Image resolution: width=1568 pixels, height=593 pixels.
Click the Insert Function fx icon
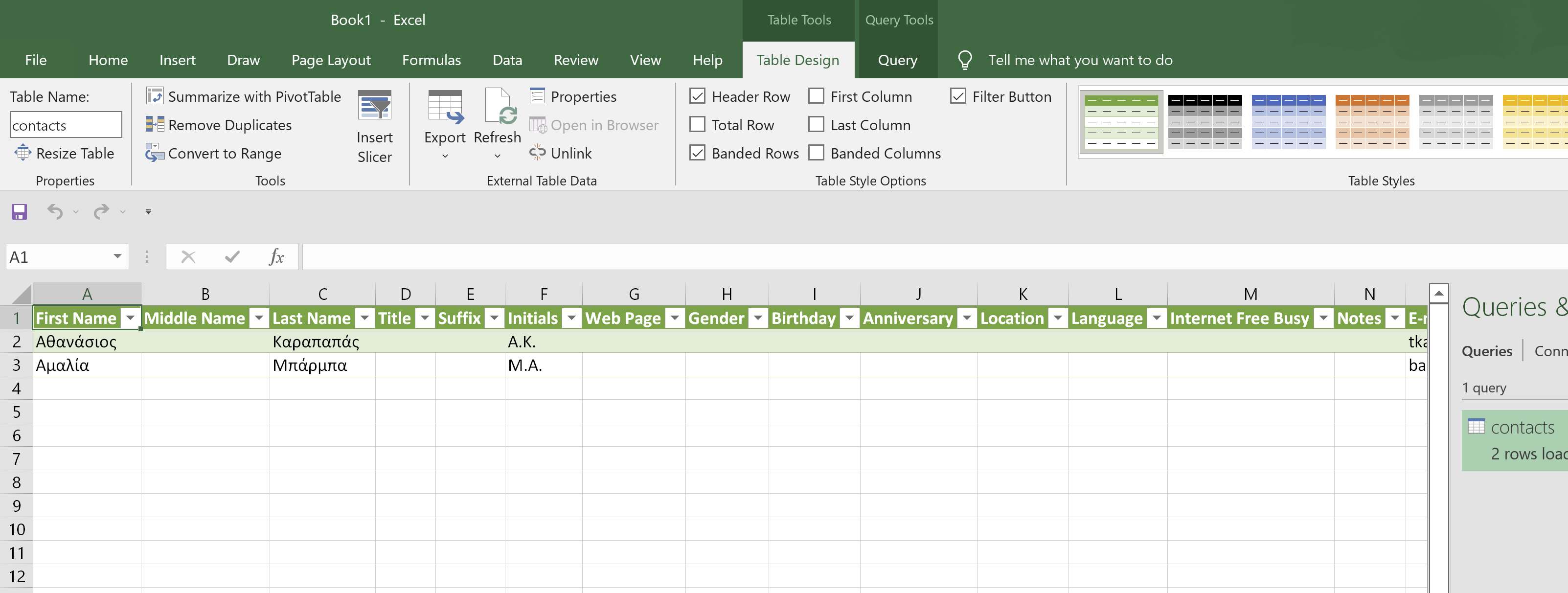276,256
